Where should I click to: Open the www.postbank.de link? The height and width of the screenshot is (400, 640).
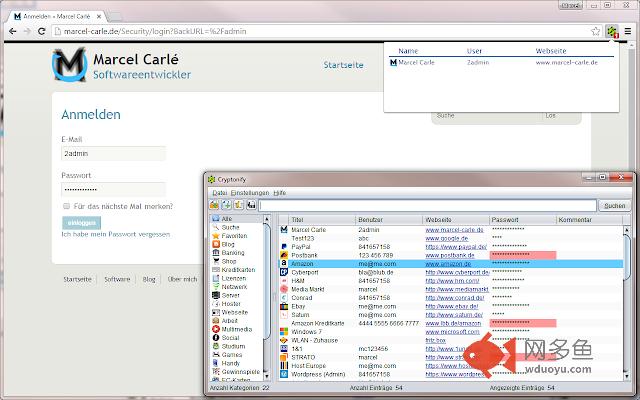pyautogui.click(x=450, y=255)
